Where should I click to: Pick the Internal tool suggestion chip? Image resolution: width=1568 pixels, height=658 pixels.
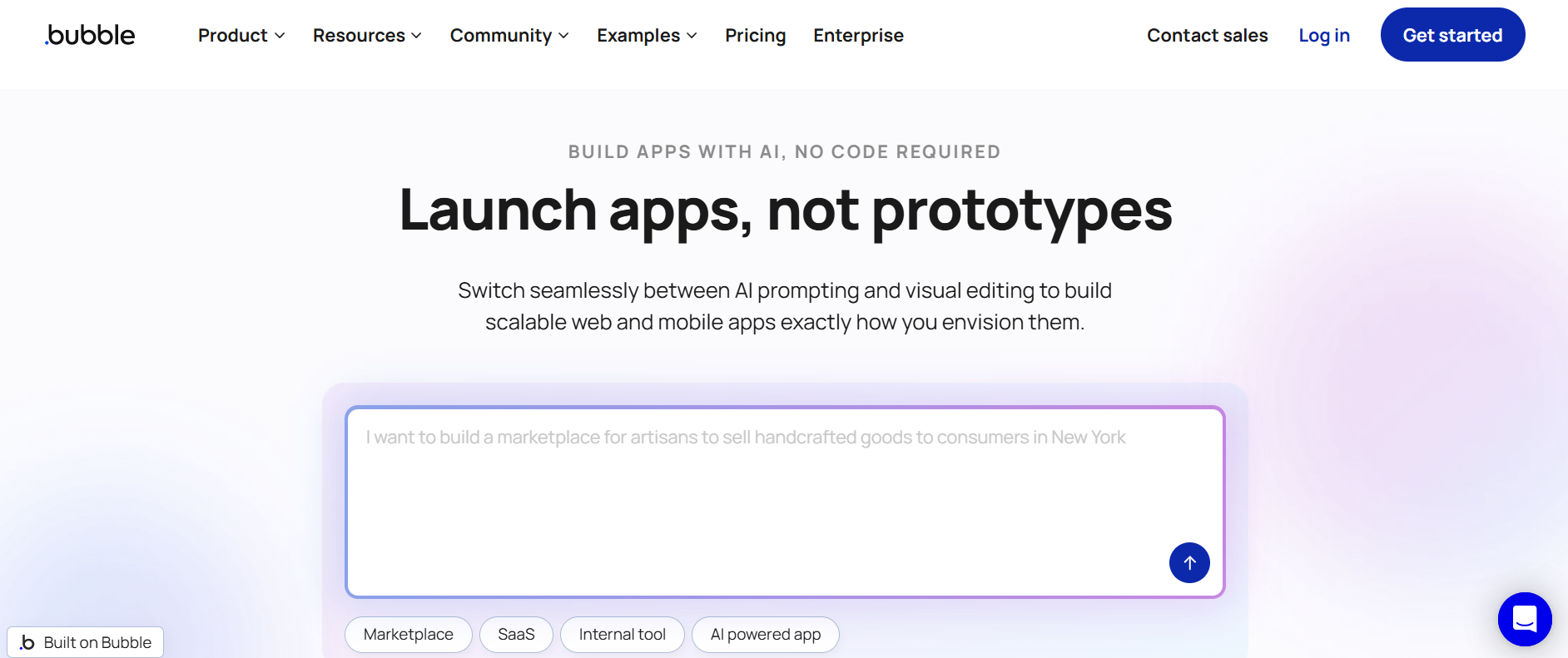click(x=622, y=635)
